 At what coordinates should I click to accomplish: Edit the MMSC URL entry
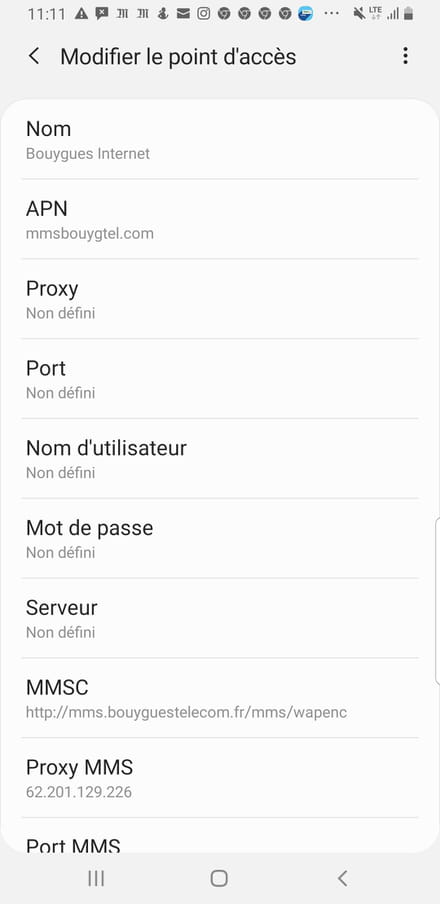(x=220, y=698)
